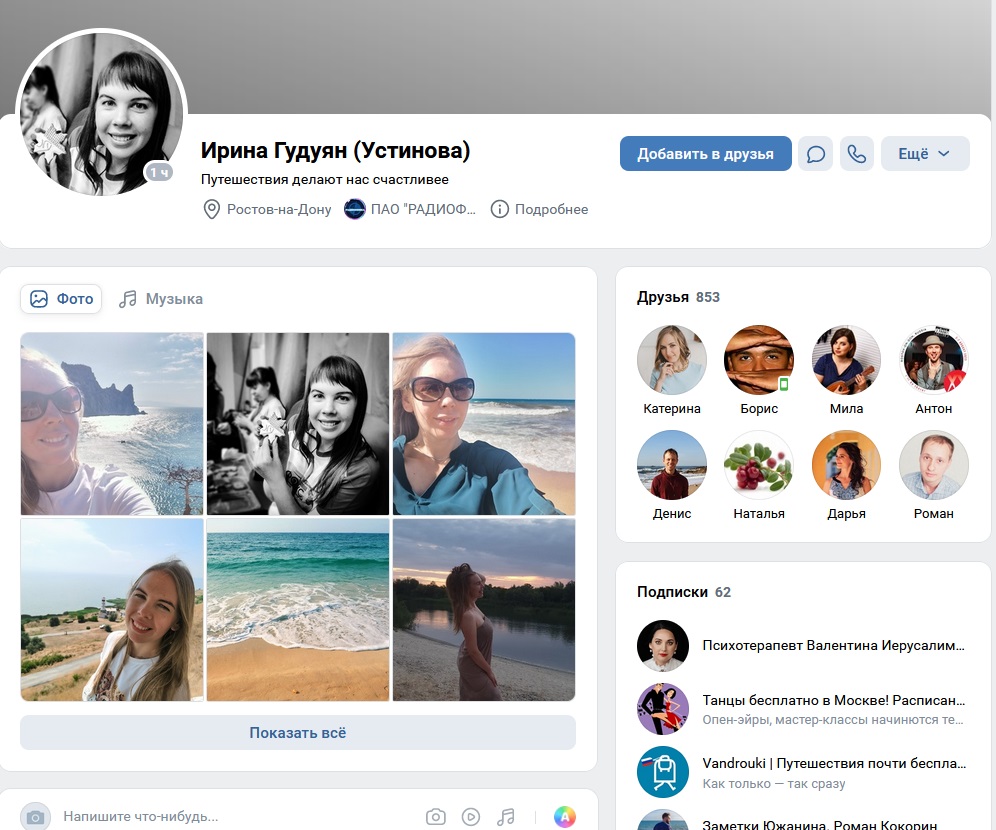
Task: Click photo icon in Фото tab
Action: [x=39, y=298]
